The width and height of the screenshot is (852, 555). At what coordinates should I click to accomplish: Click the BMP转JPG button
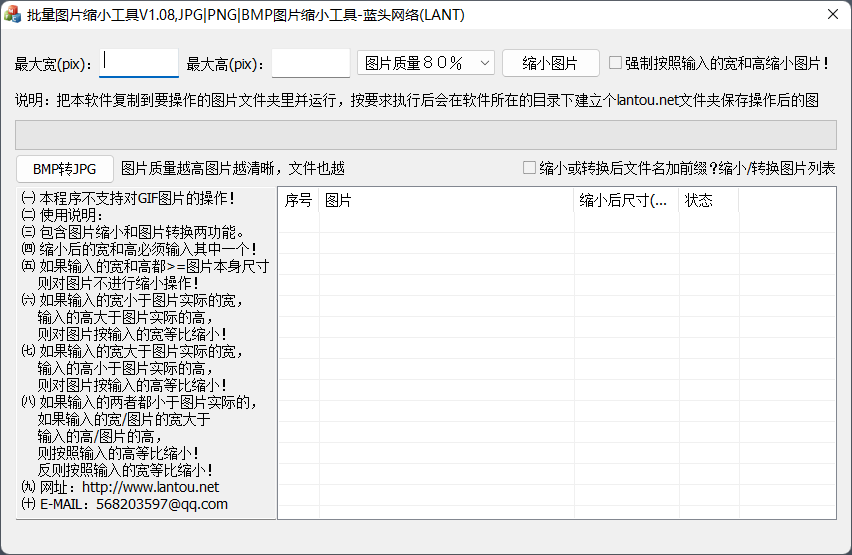point(65,169)
